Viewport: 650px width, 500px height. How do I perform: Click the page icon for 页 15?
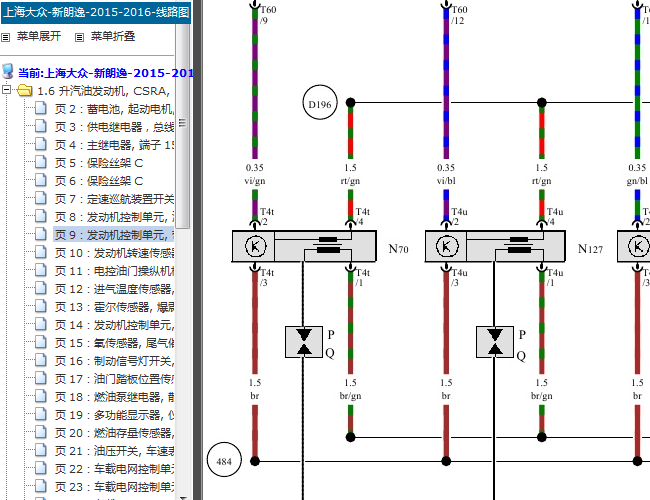click(41, 342)
